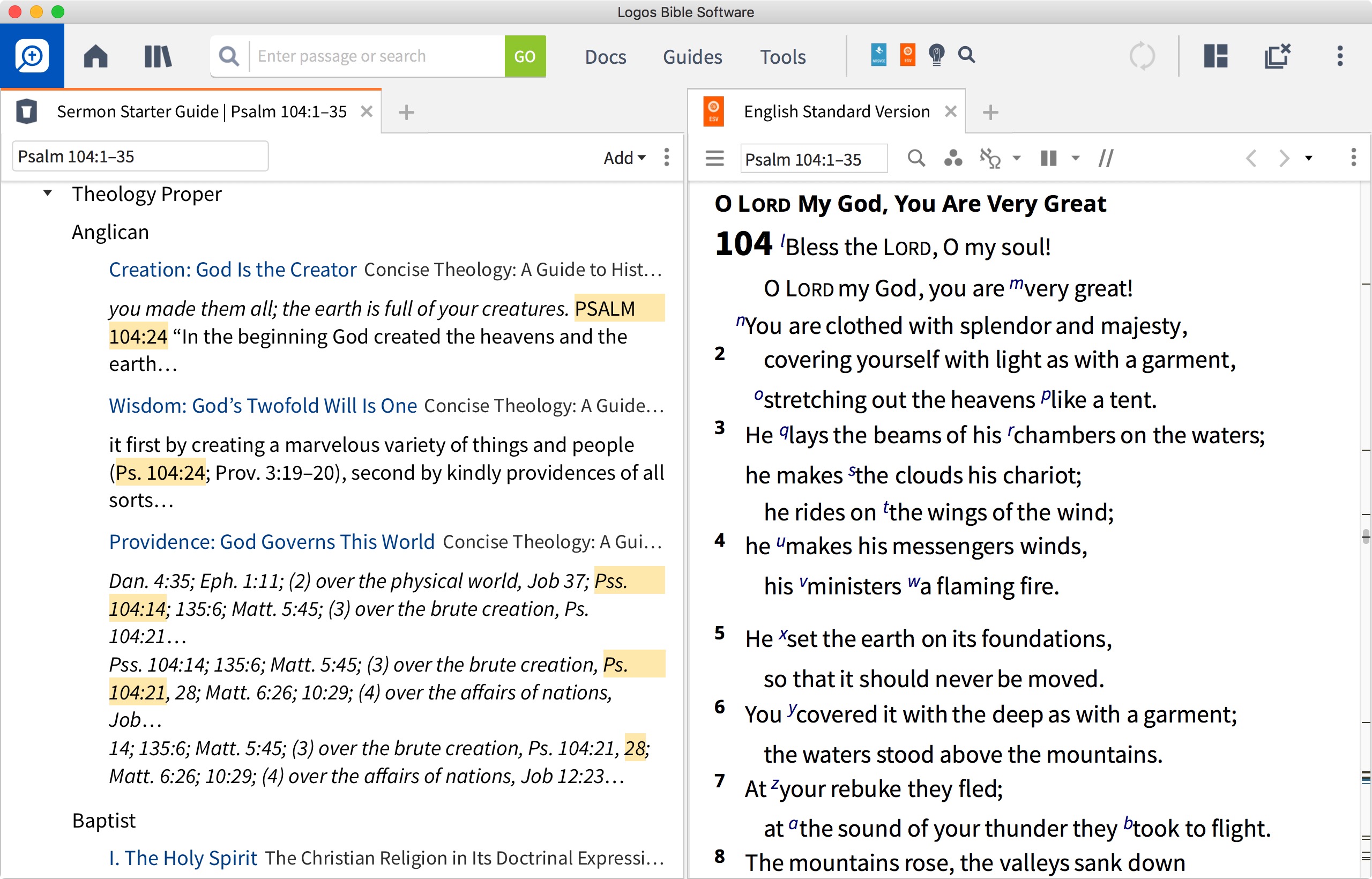Viewport: 1372px width, 879px height.
Task: Open the lightbulb shortcut icon
Action: [936, 55]
